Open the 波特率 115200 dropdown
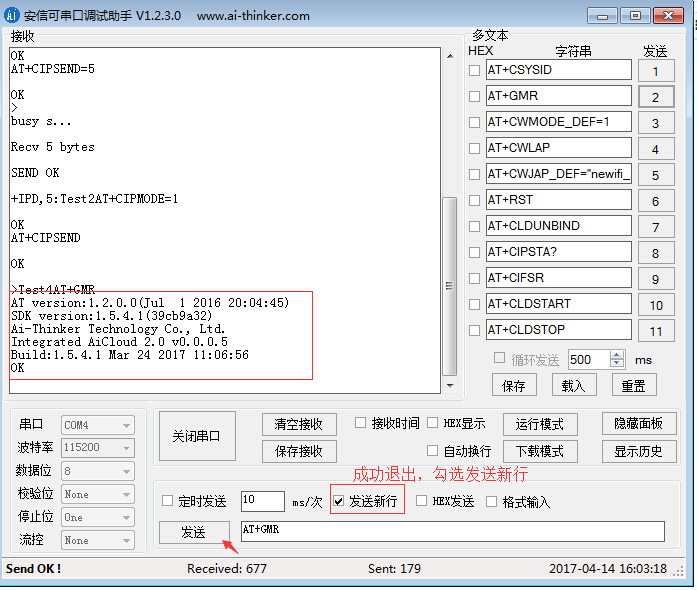 tap(98, 447)
